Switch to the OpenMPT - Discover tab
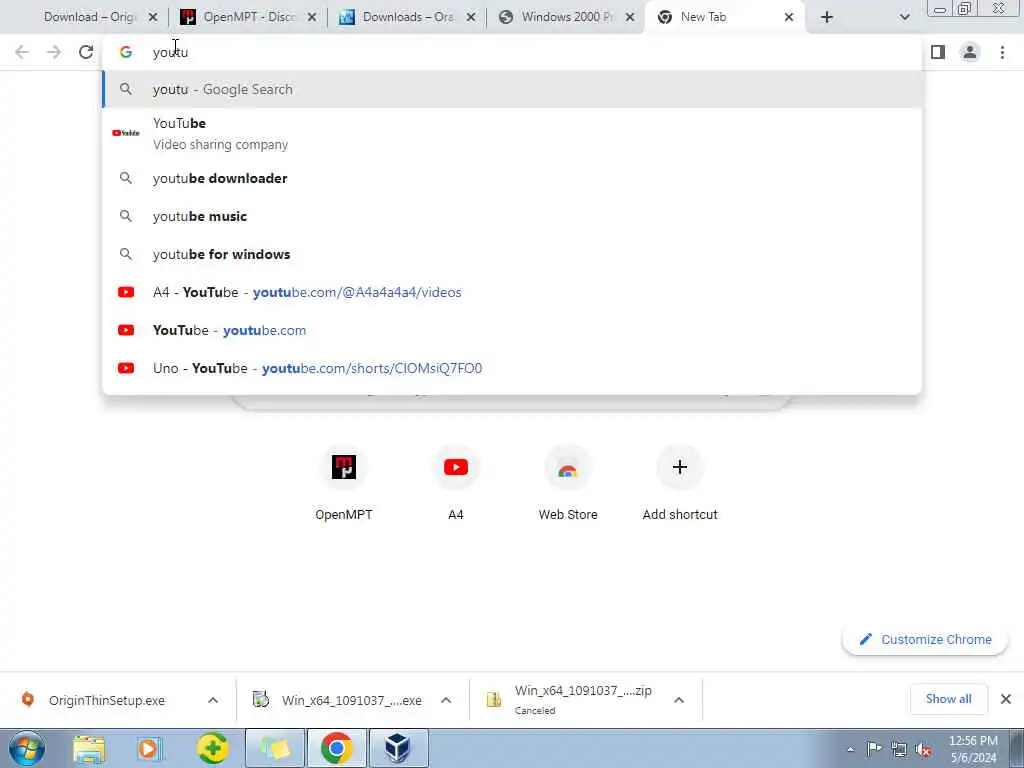Screen dimensions: 1024x768 pos(248,17)
